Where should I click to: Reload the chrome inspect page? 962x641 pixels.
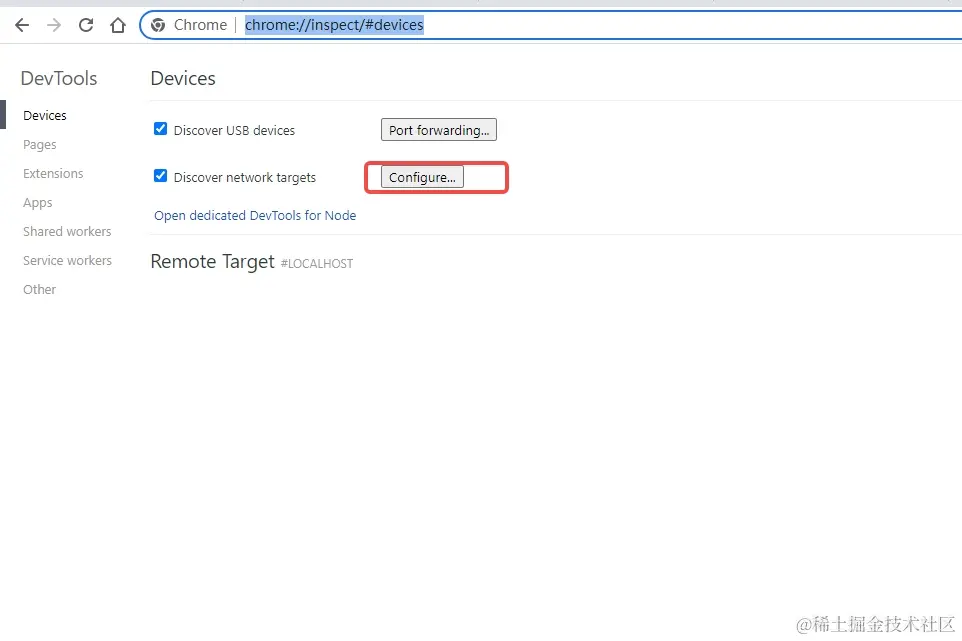pos(86,25)
